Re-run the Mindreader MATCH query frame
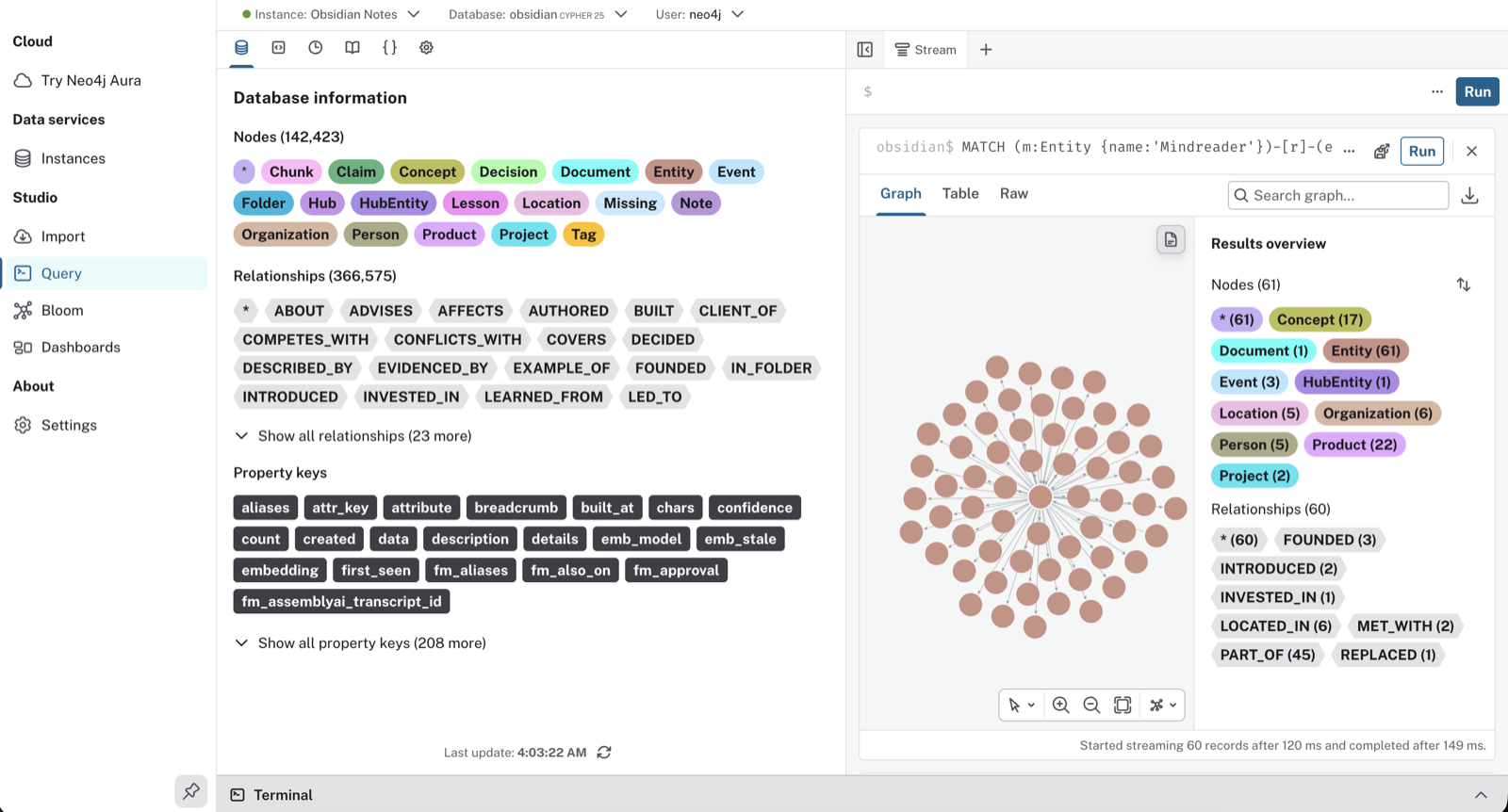Viewport: 1508px width, 812px height. click(1421, 151)
